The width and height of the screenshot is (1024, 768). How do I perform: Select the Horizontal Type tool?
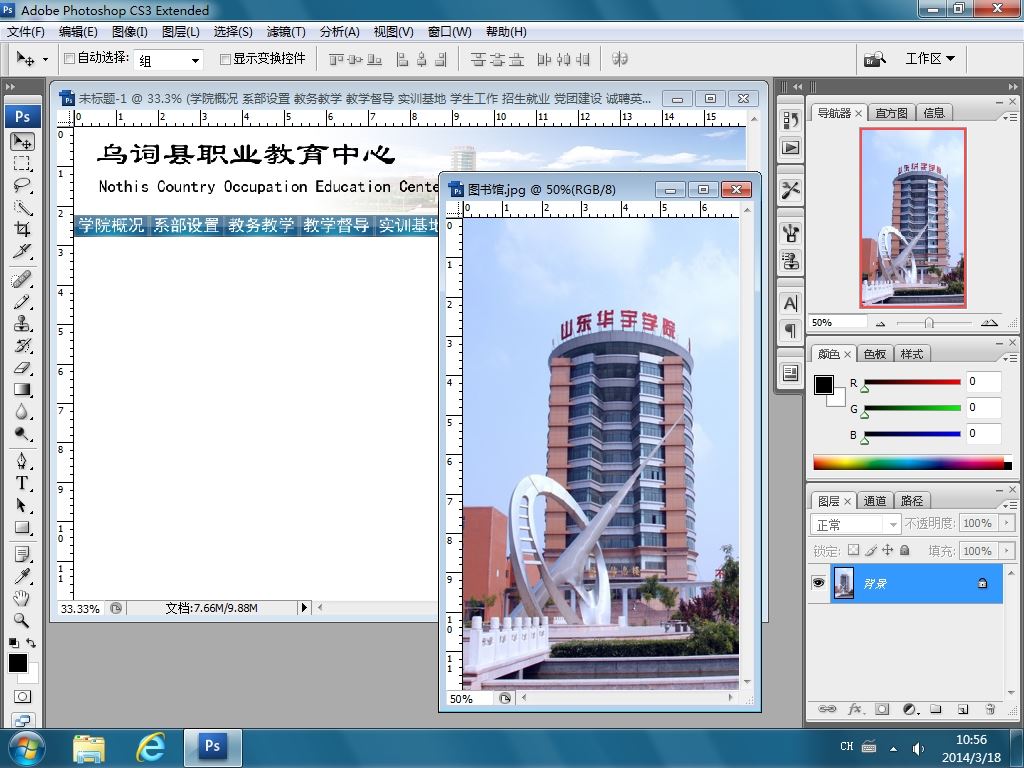pyautogui.click(x=22, y=484)
